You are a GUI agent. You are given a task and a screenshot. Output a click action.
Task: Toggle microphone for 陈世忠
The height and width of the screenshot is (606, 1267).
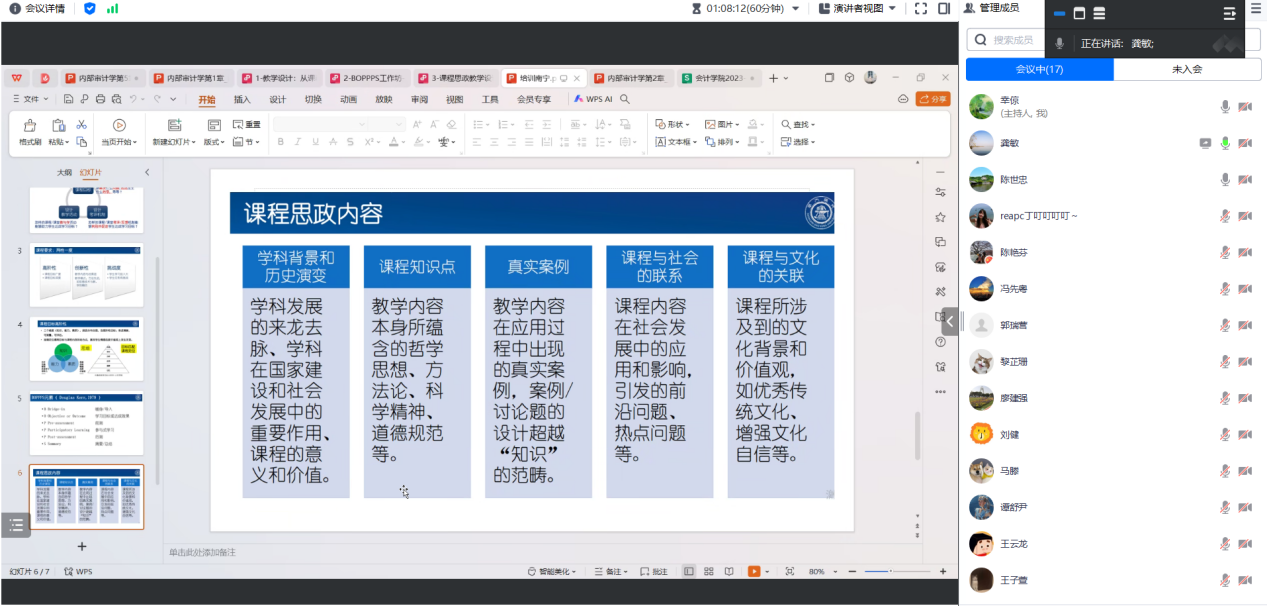[x=1225, y=180]
